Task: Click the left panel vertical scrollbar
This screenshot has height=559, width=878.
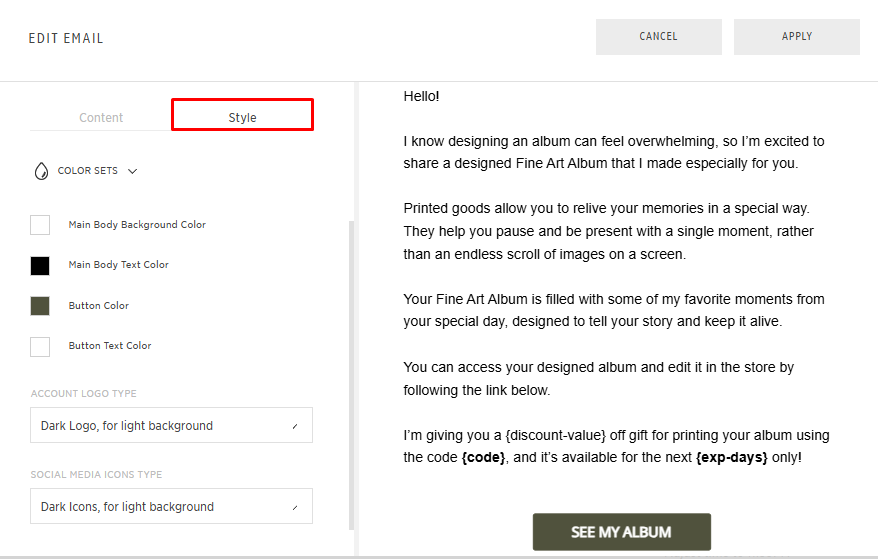Action: 350,370
